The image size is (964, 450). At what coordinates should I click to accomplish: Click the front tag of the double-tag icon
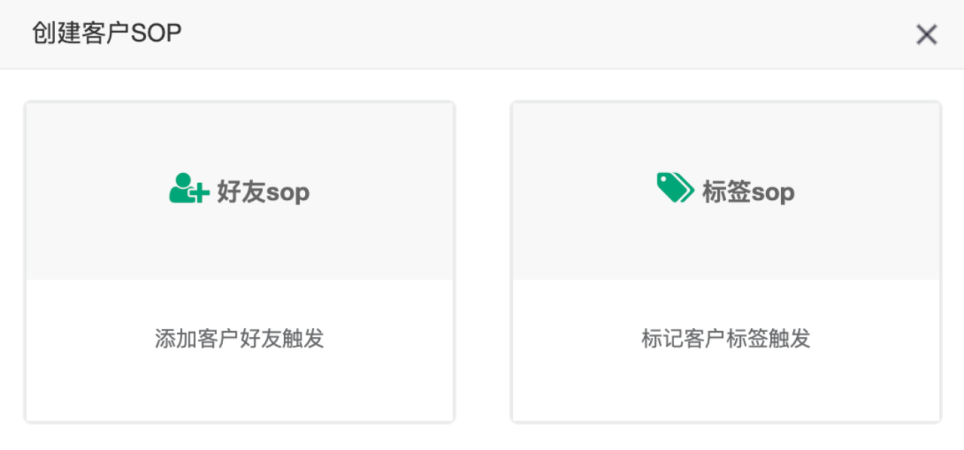tap(671, 187)
